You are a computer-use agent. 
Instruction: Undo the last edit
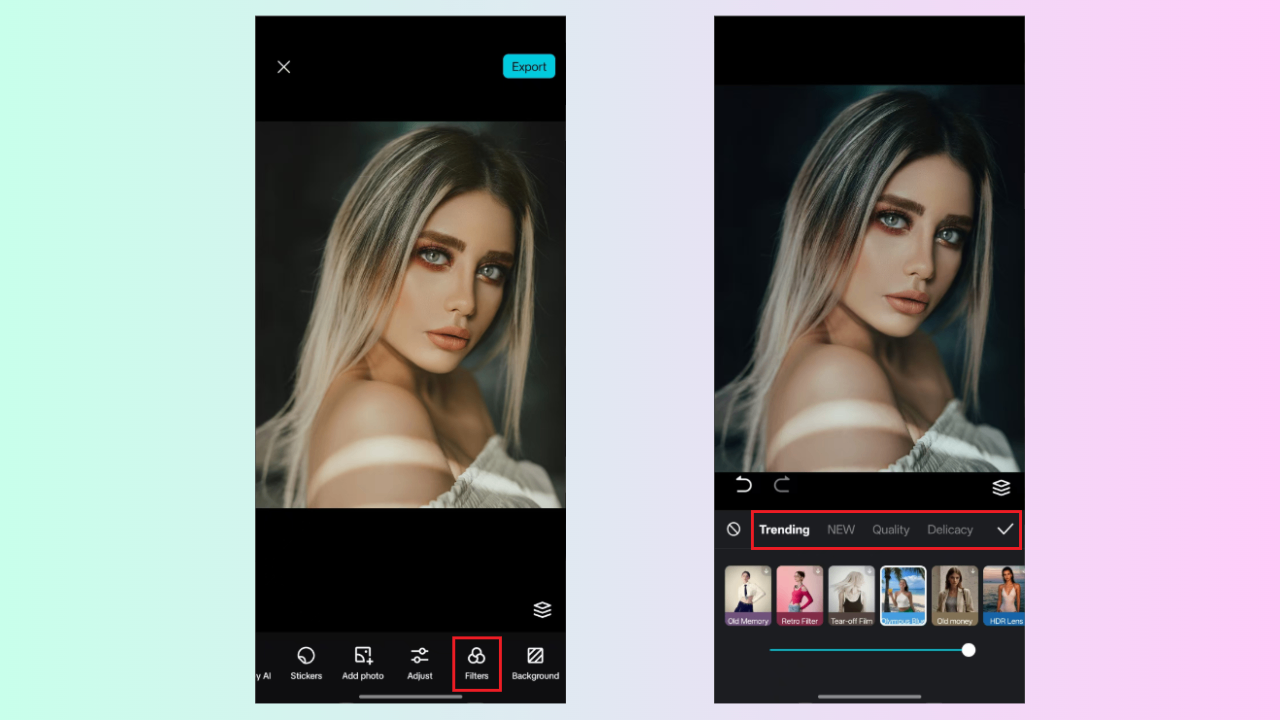pyautogui.click(x=742, y=485)
